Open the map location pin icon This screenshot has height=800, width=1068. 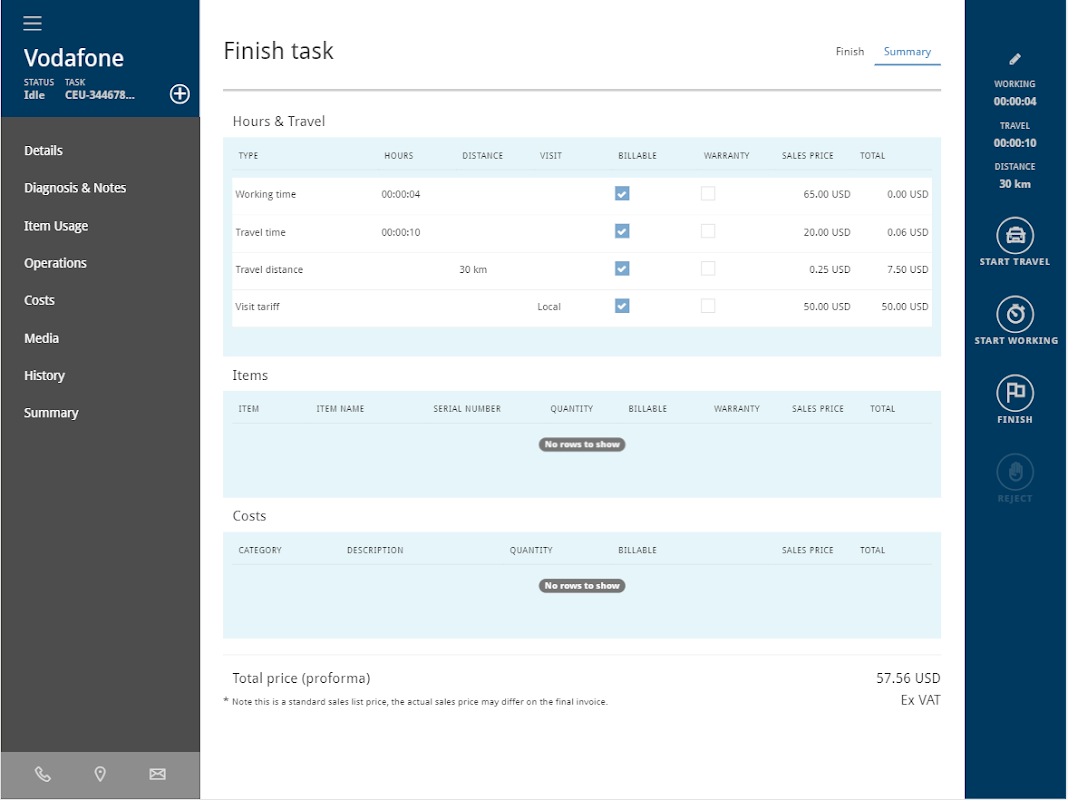pyautogui.click(x=100, y=774)
